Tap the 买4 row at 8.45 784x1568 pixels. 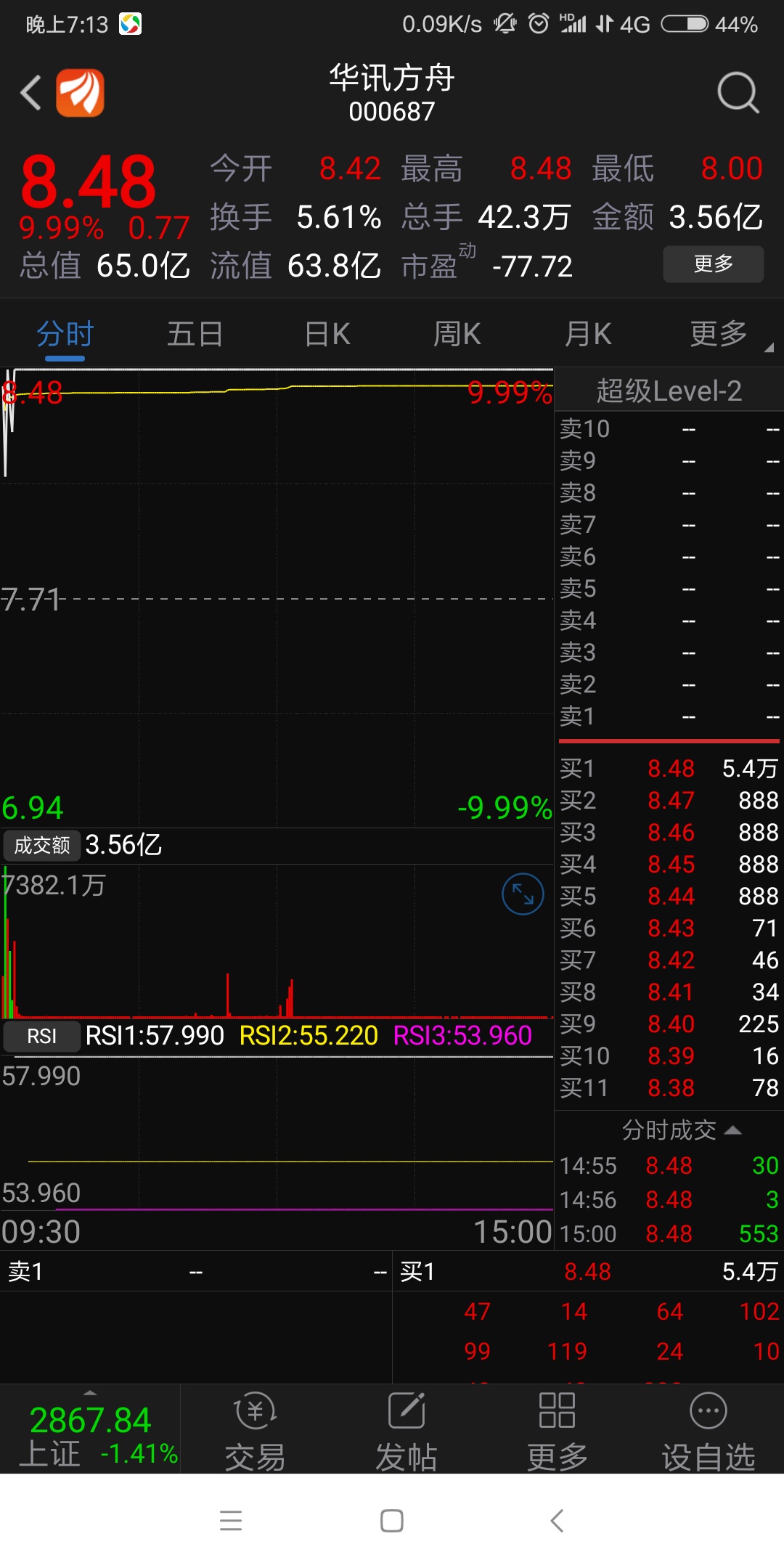[669, 864]
